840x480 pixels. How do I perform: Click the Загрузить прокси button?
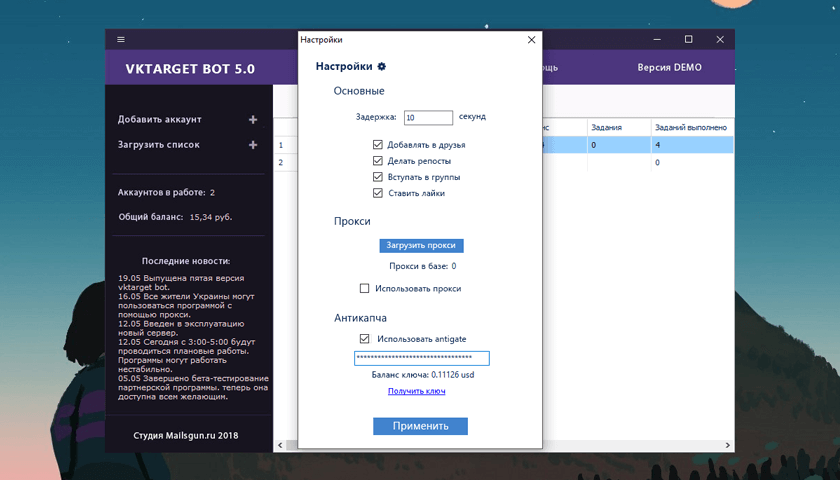tap(421, 245)
